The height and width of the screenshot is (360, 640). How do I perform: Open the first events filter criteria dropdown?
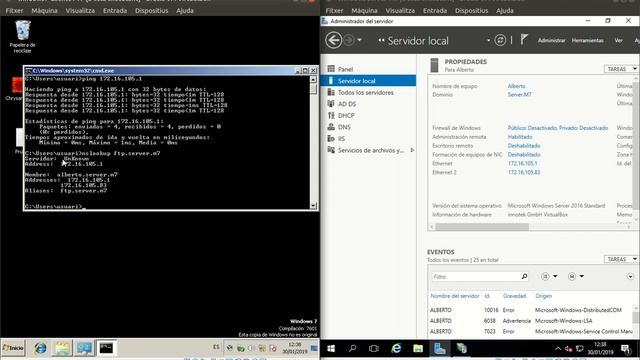click(549, 276)
